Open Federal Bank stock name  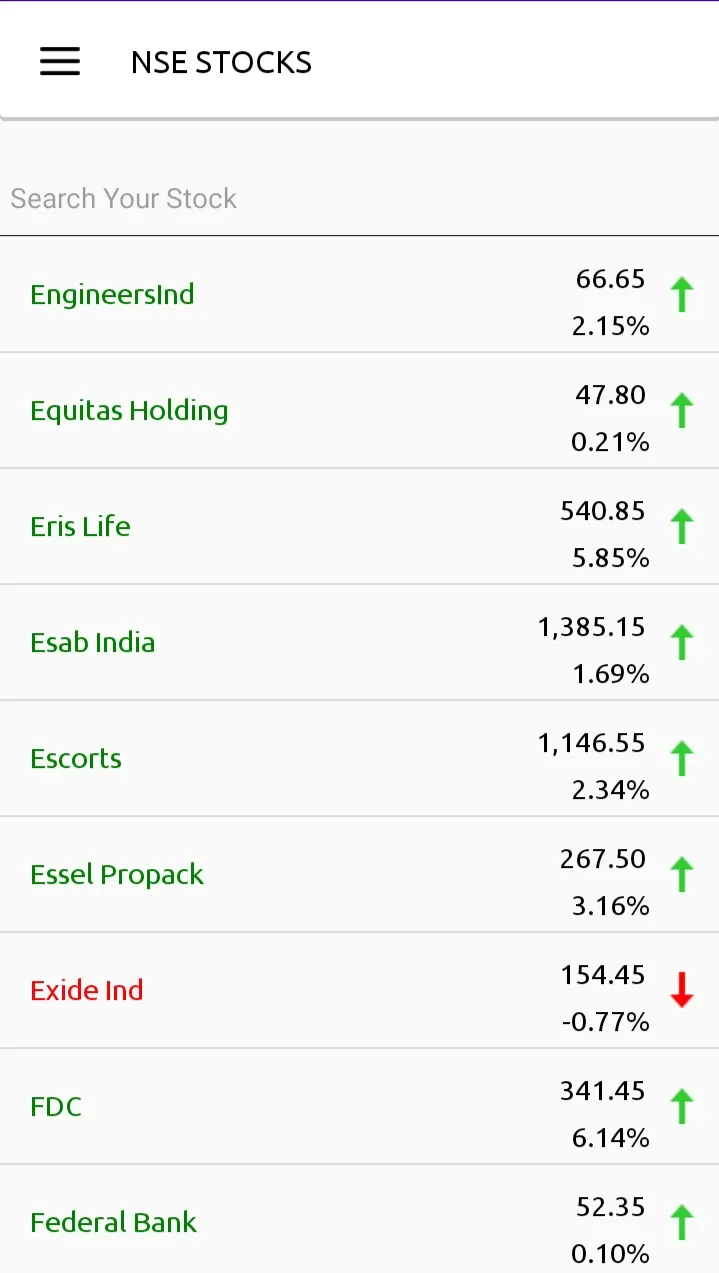(113, 1222)
